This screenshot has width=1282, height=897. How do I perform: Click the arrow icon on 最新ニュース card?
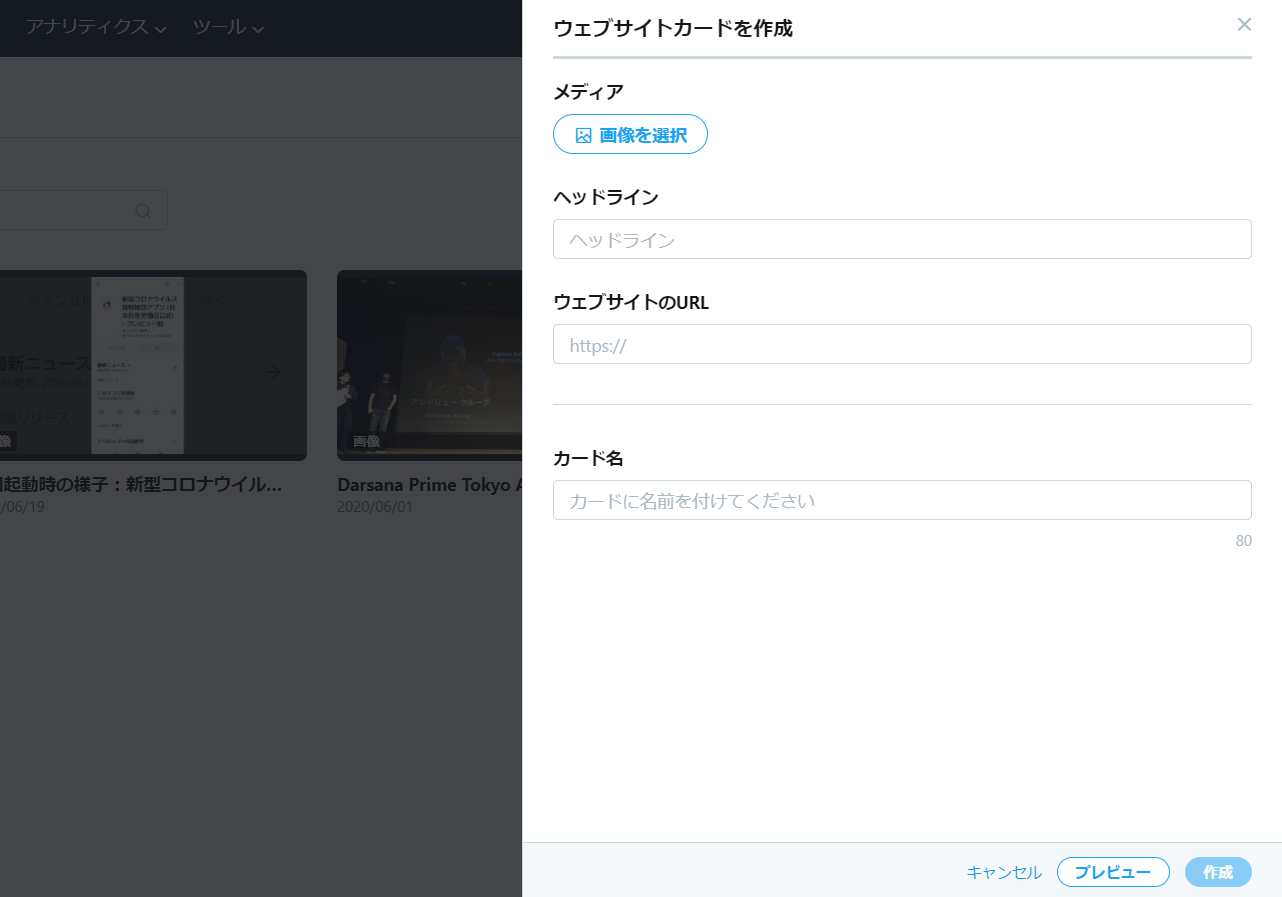pos(273,372)
